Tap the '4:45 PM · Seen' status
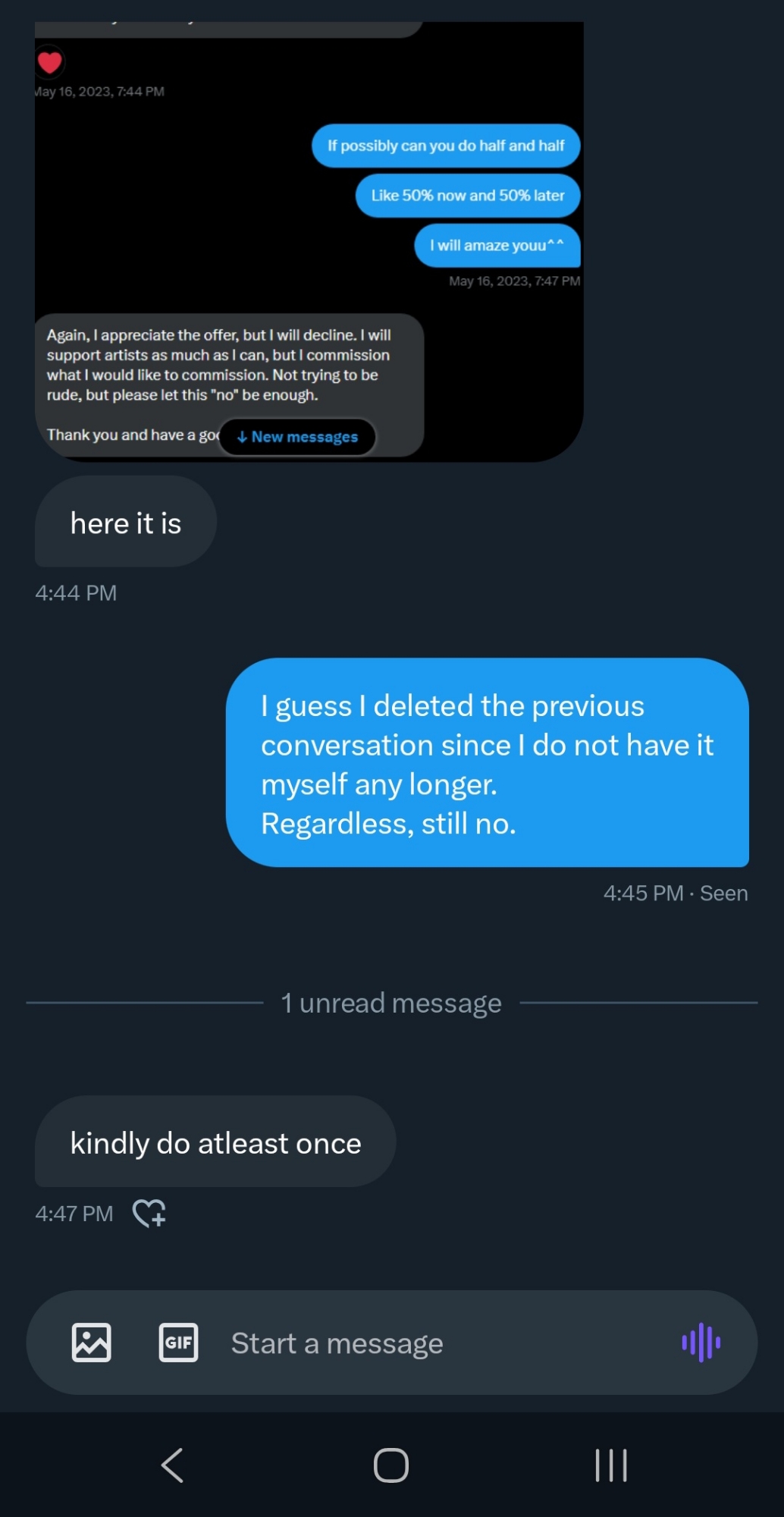The height and width of the screenshot is (1517, 784). (x=675, y=893)
